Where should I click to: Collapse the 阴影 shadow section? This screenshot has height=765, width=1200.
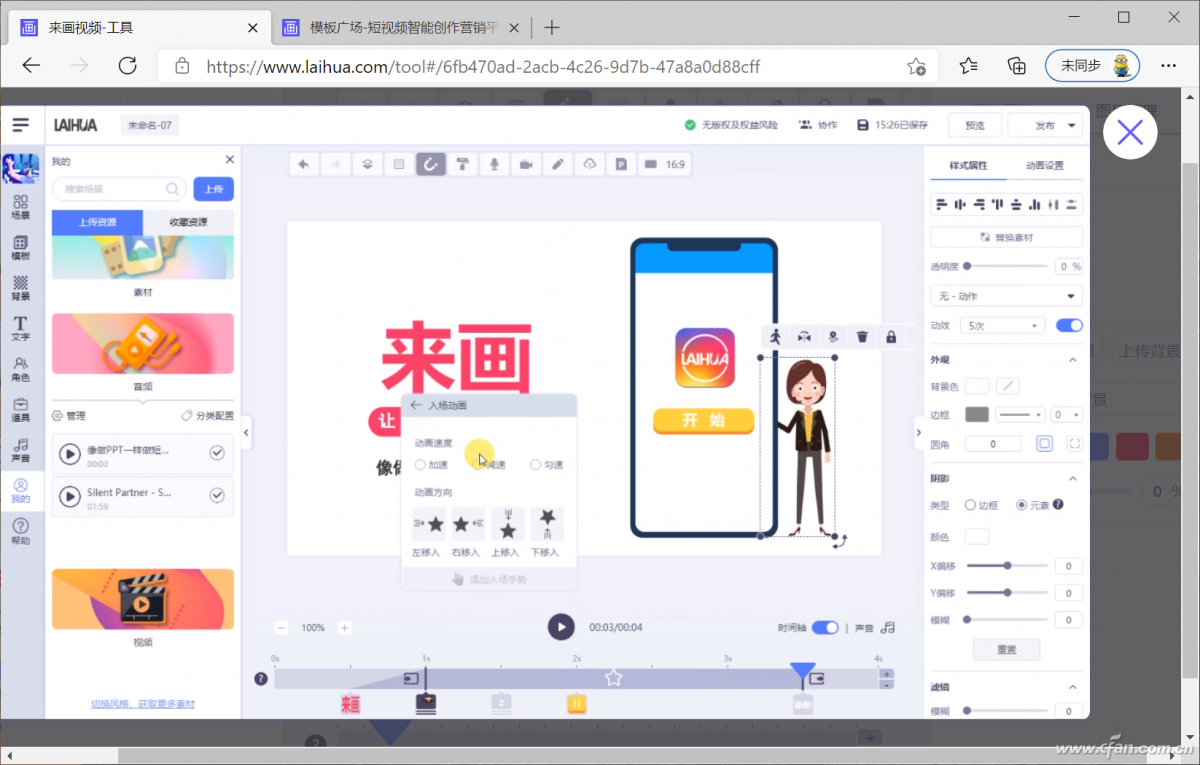[1073, 479]
